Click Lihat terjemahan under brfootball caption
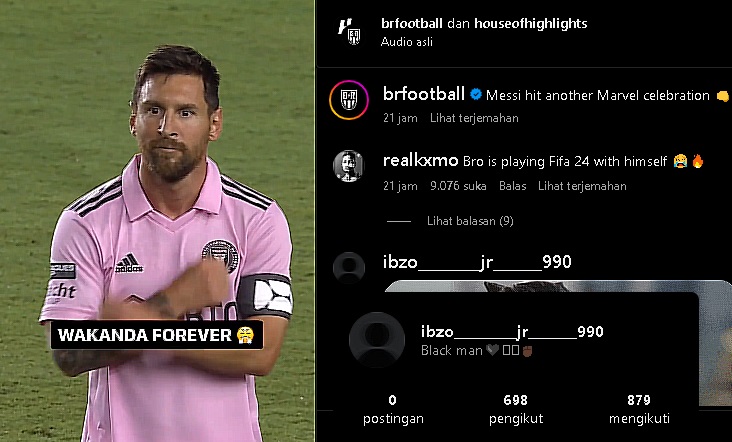This screenshot has width=732, height=442. point(474,118)
